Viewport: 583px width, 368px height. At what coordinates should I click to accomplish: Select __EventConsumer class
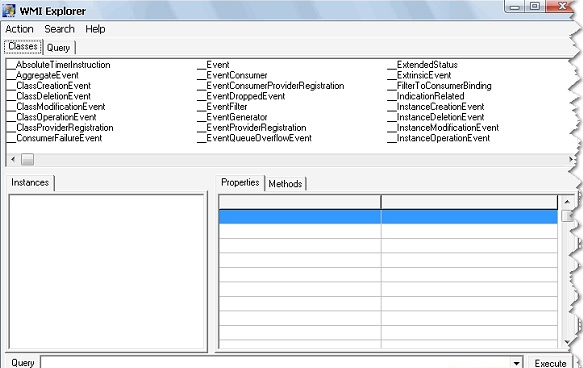click(x=232, y=75)
